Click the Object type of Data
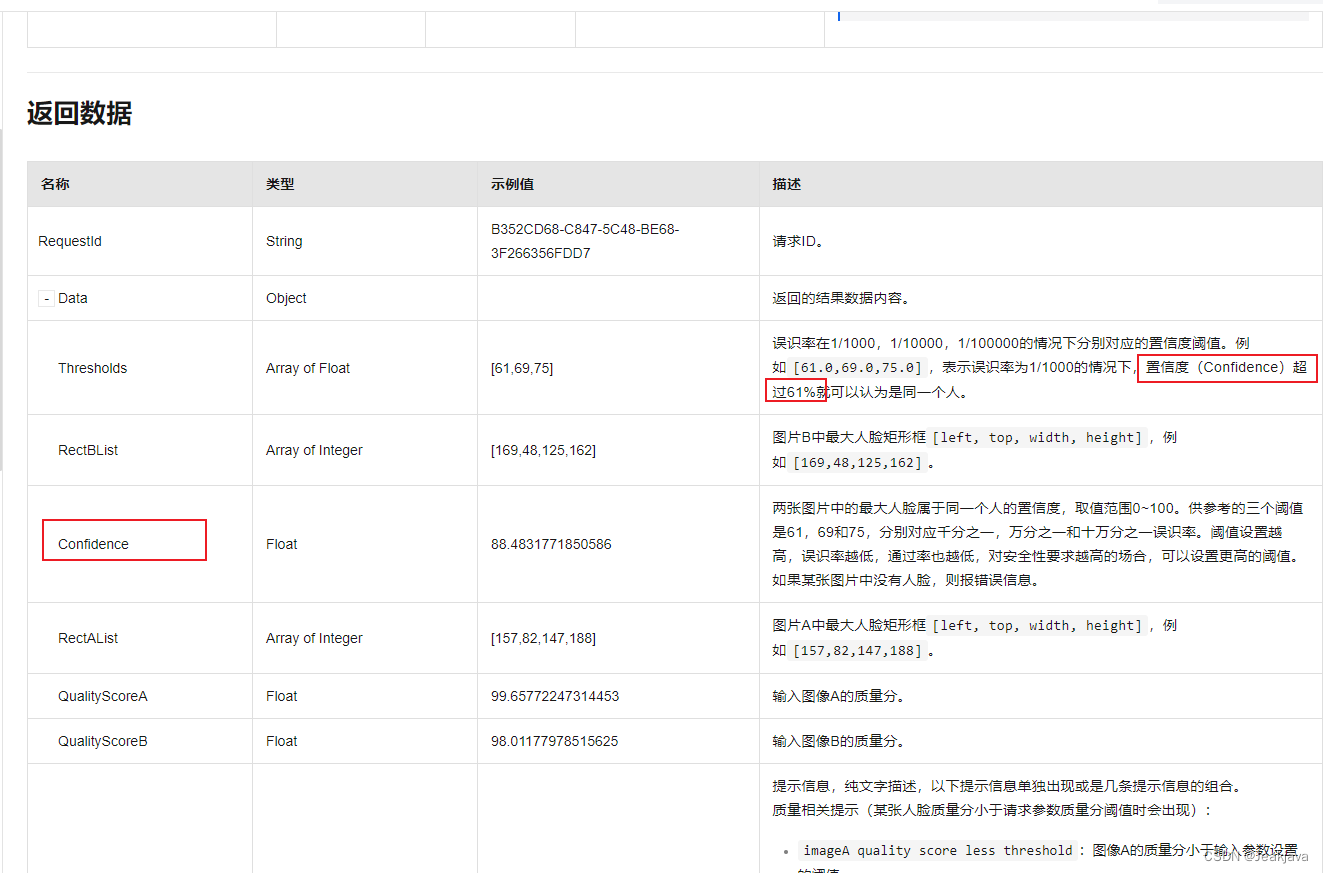1323x873 pixels. point(286,298)
